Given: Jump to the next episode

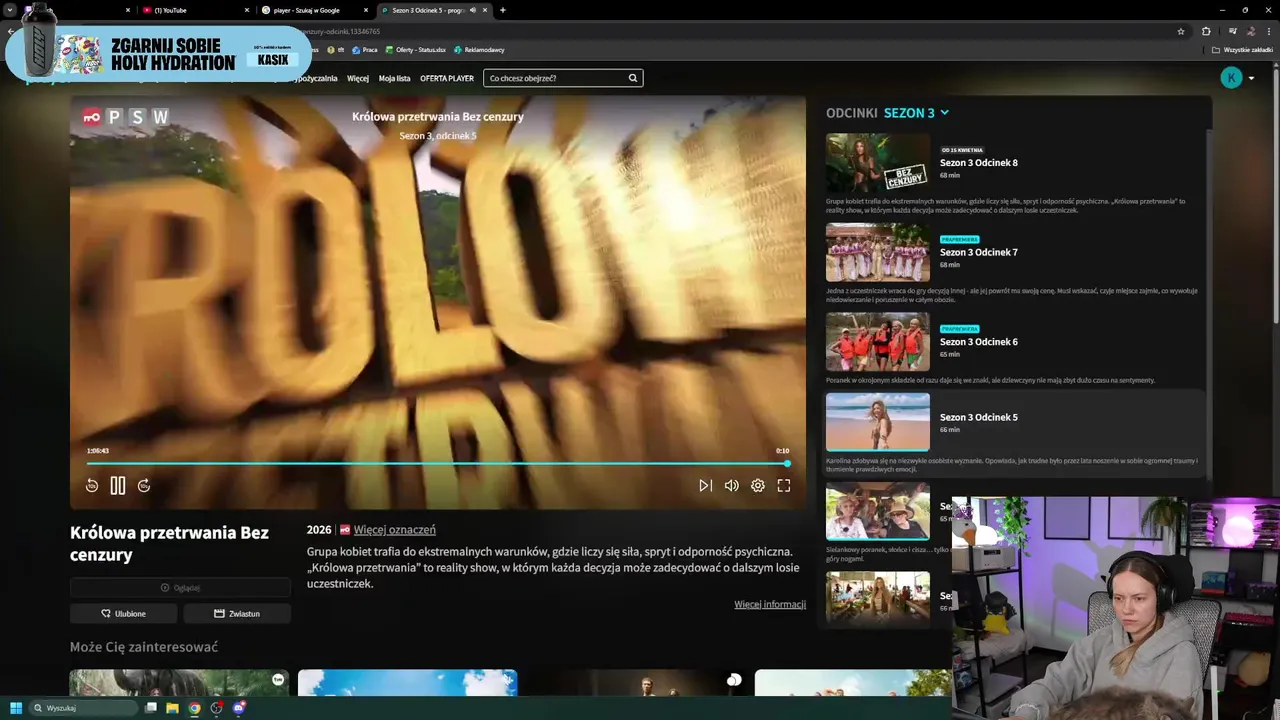Looking at the screenshot, I should [x=705, y=486].
